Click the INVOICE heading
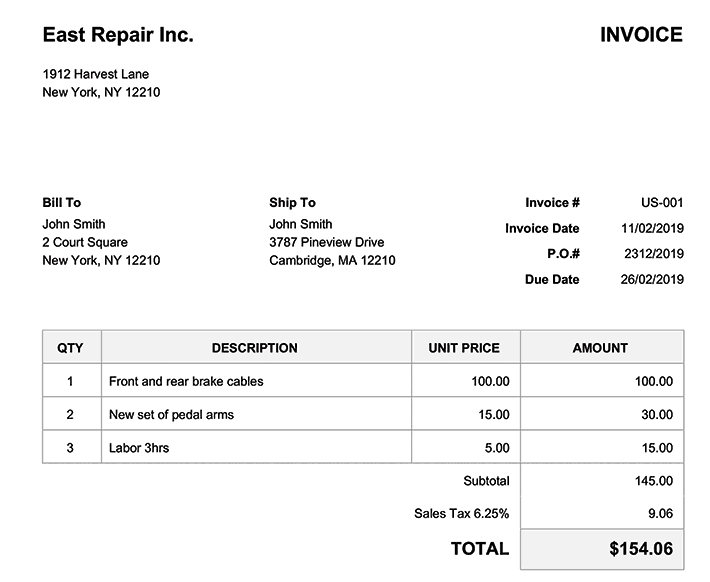The height and width of the screenshot is (582, 710). 641,35
